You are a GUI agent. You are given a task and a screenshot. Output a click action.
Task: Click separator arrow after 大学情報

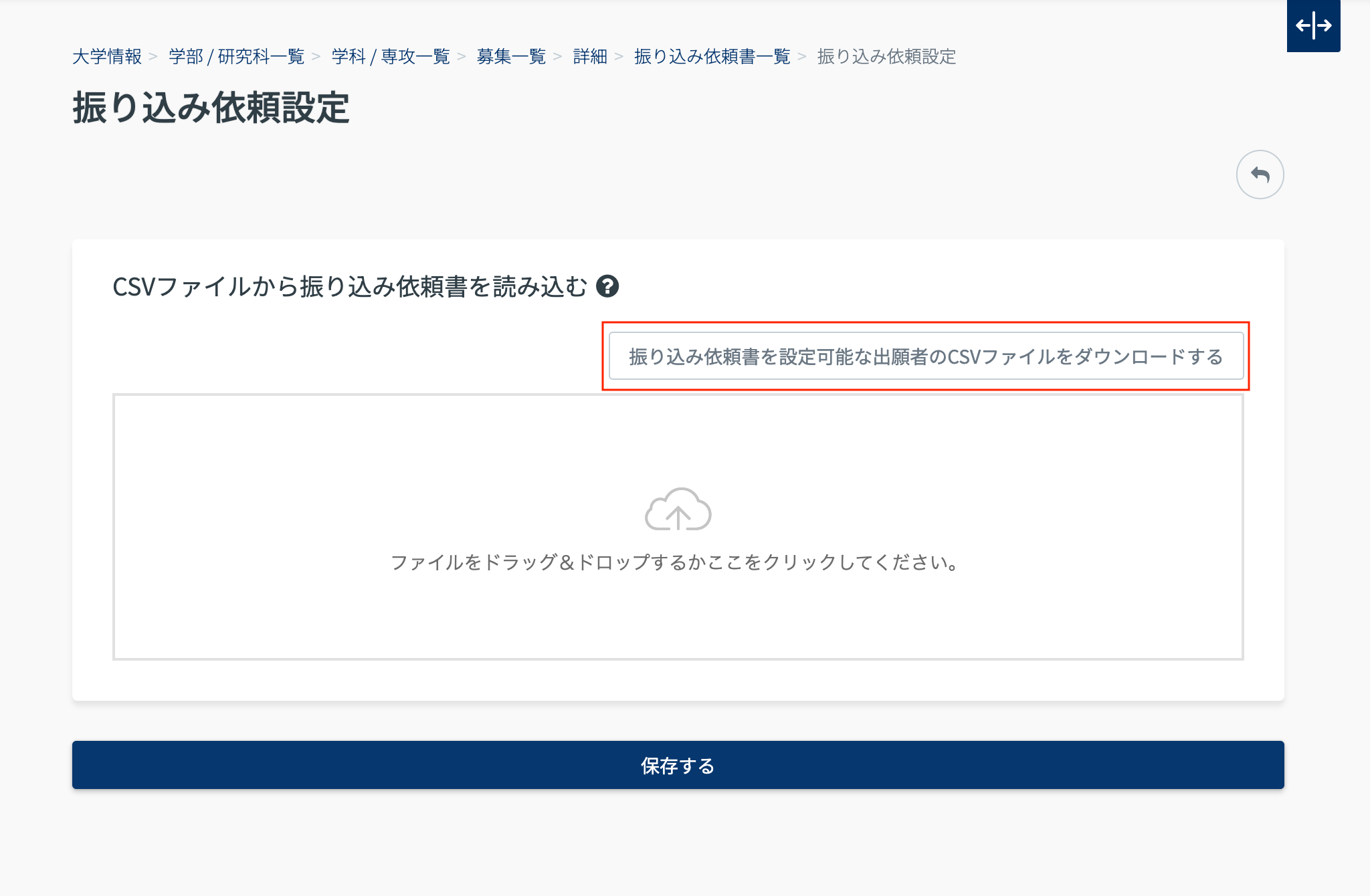[153, 56]
